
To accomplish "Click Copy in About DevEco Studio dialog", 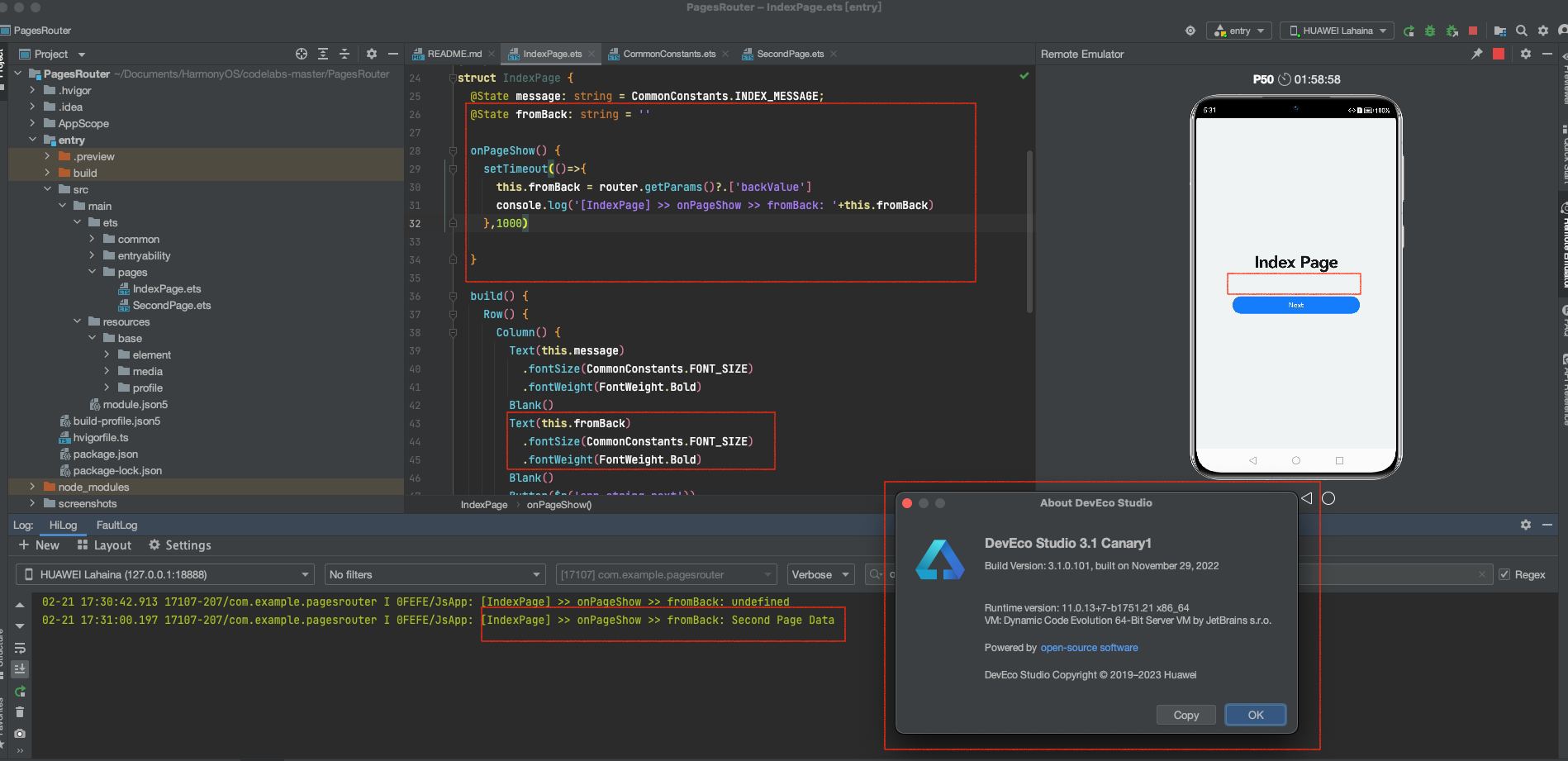I will click(1186, 715).
